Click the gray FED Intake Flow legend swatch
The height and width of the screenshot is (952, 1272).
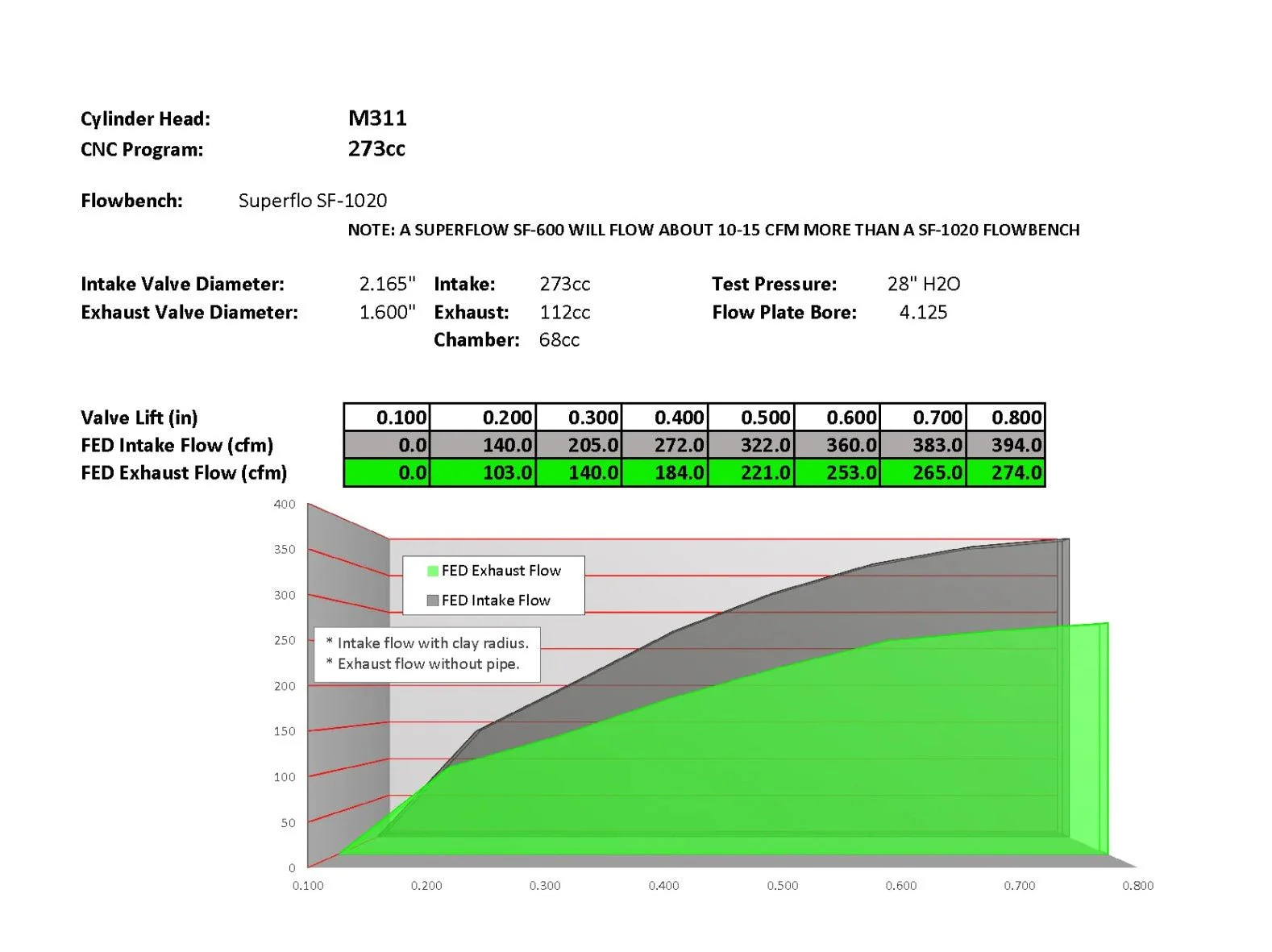[x=433, y=601]
